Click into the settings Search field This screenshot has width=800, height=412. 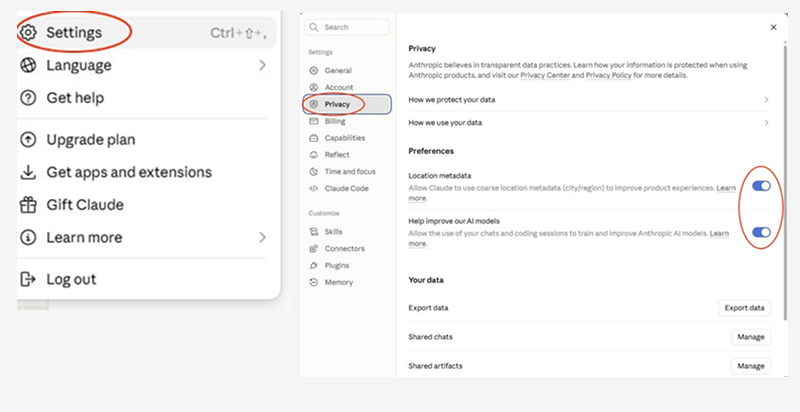347,27
